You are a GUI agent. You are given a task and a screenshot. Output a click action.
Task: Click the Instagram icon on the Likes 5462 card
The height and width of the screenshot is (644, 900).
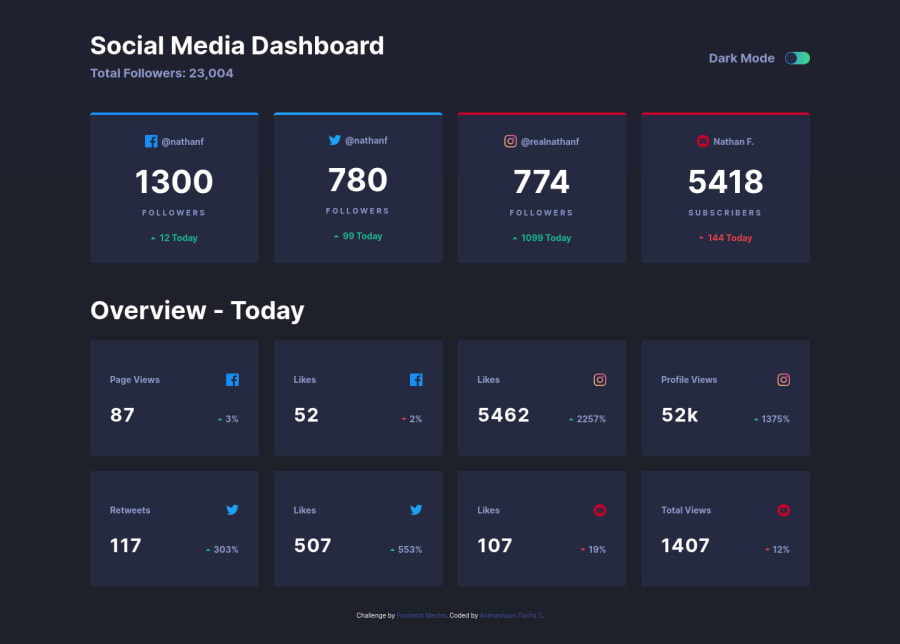click(599, 380)
